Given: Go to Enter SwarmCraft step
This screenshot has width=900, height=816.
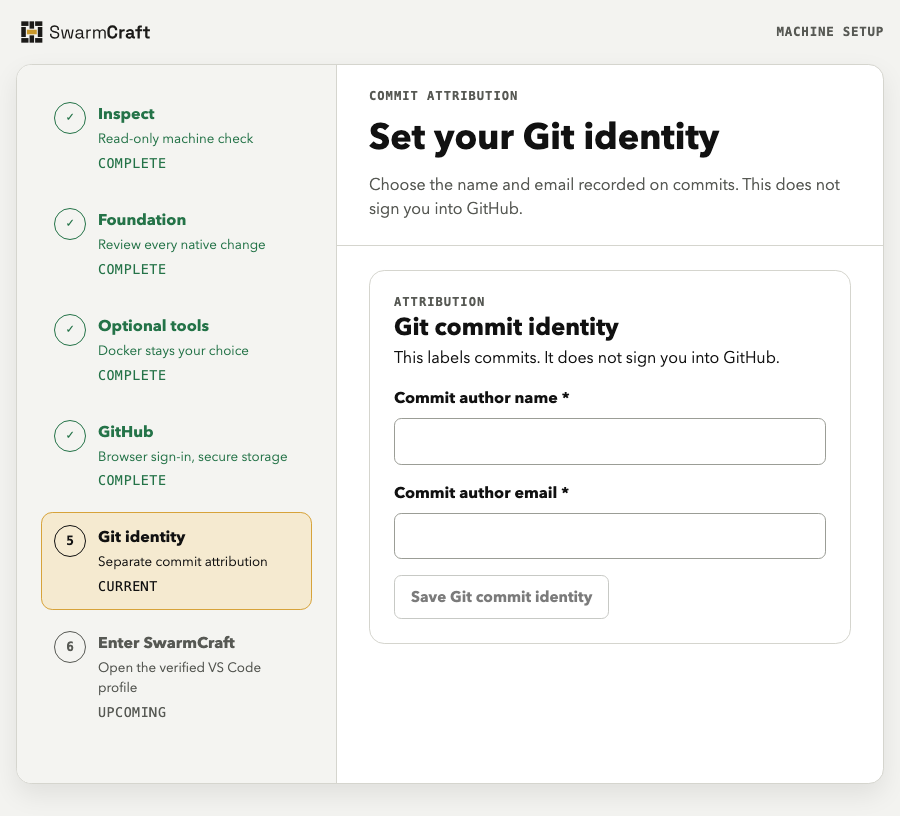Looking at the screenshot, I should (x=176, y=677).
